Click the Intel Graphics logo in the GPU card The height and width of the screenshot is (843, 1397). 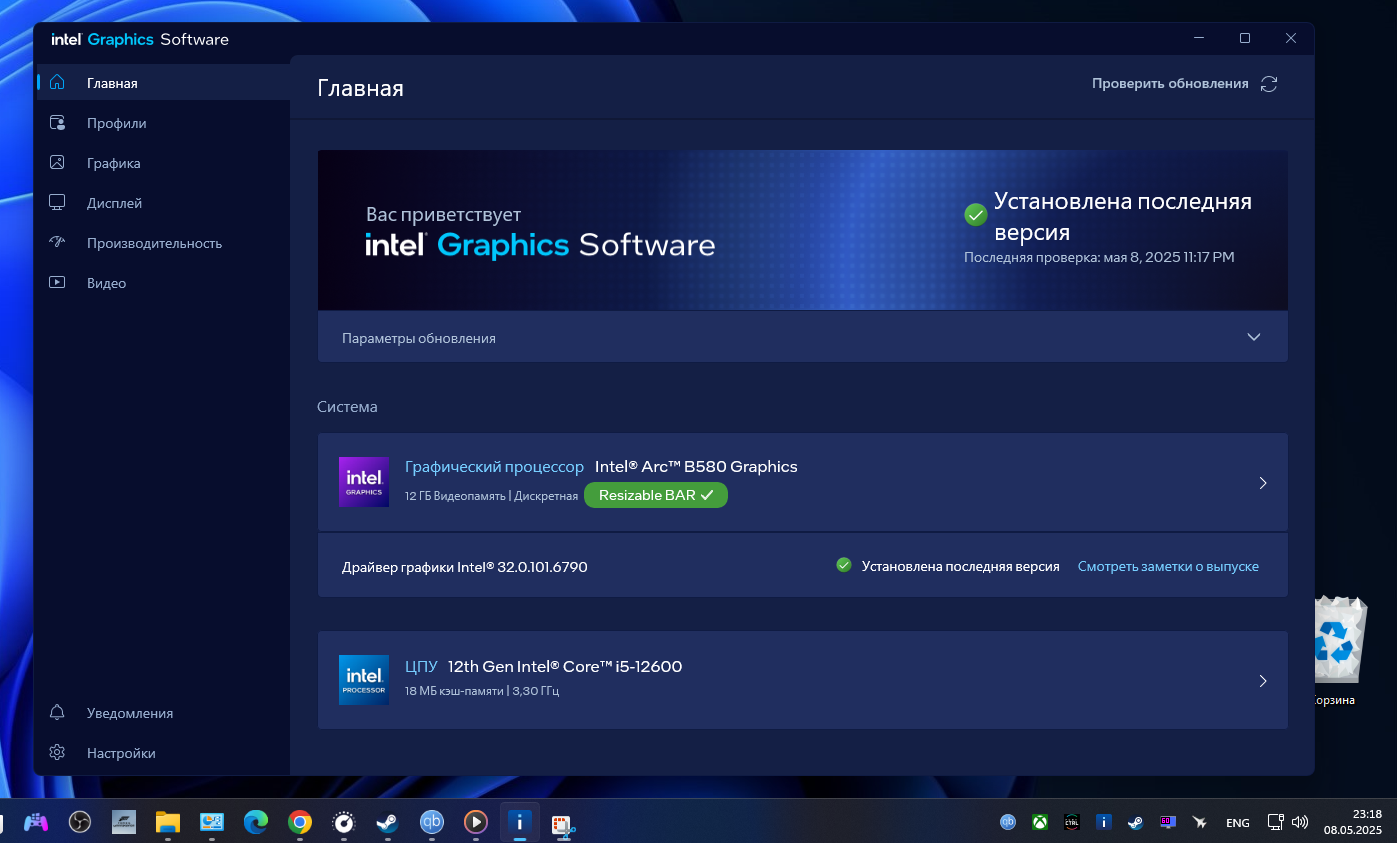pos(364,482)
